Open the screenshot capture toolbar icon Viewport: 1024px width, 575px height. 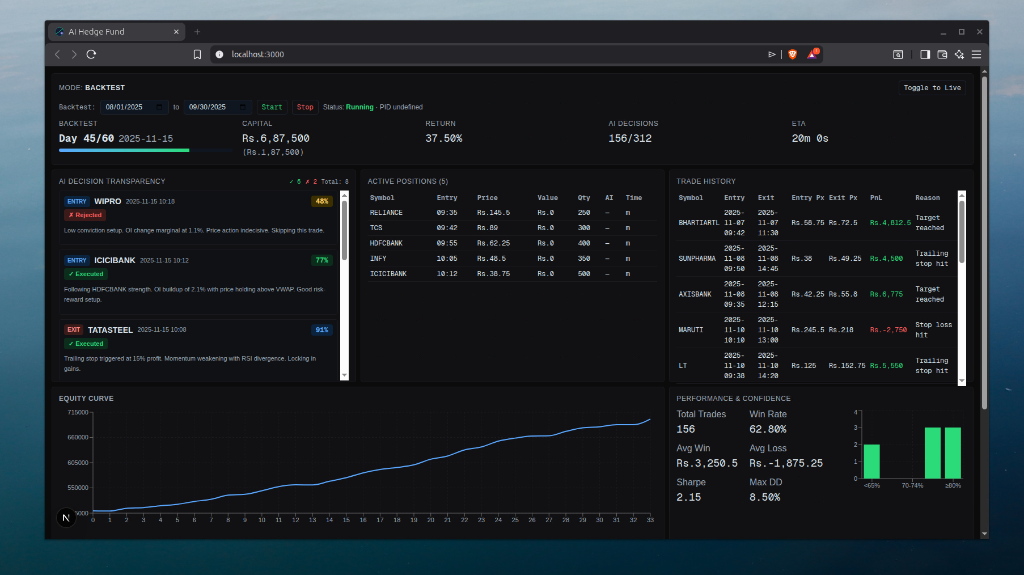click(898, 54)
